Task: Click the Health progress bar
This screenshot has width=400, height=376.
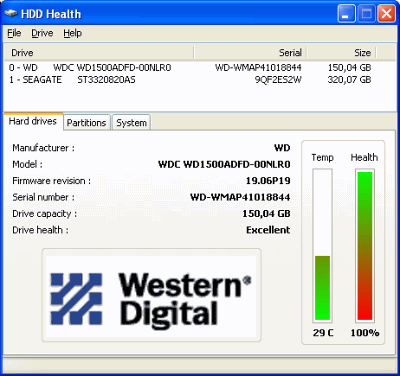Action: [365, 246]
